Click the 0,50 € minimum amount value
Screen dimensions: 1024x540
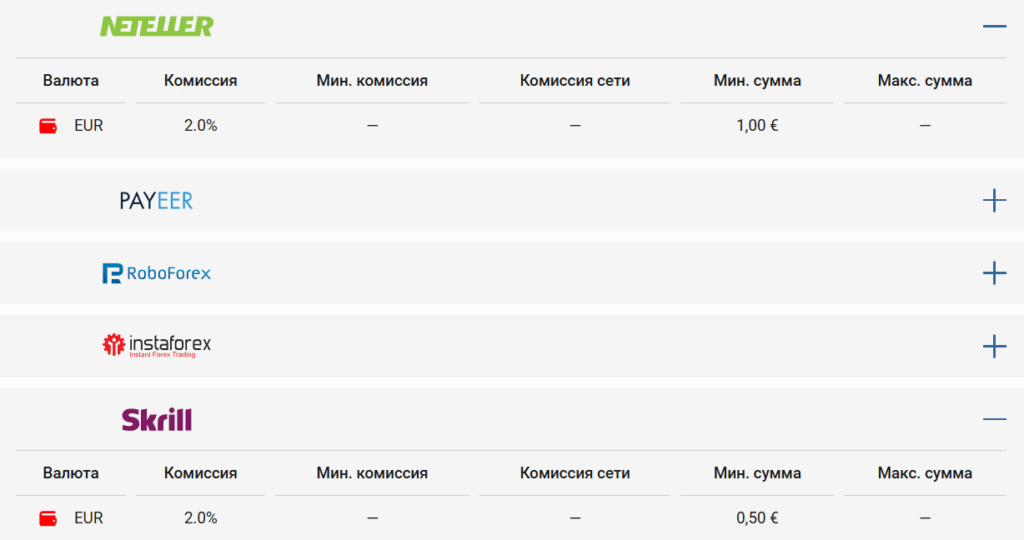(758, 518)
